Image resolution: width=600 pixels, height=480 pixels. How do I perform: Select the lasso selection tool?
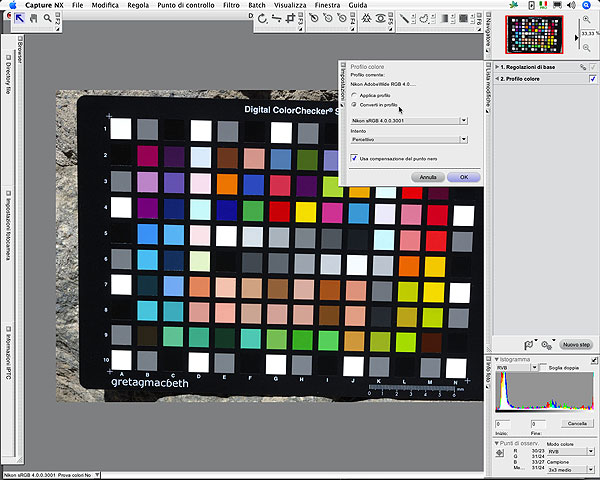click(423, 18)
